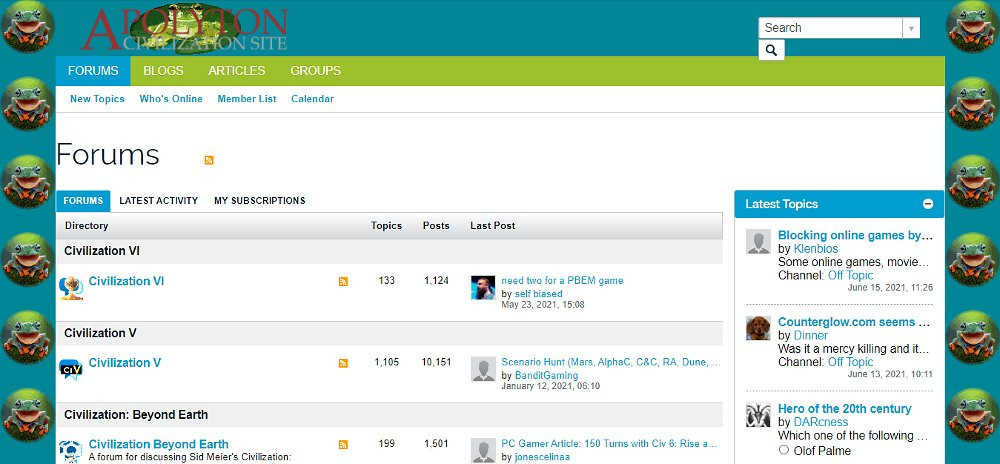Click the Directory column header
The height and width of the screenshot is (464, 1000).
coord(87,226)
